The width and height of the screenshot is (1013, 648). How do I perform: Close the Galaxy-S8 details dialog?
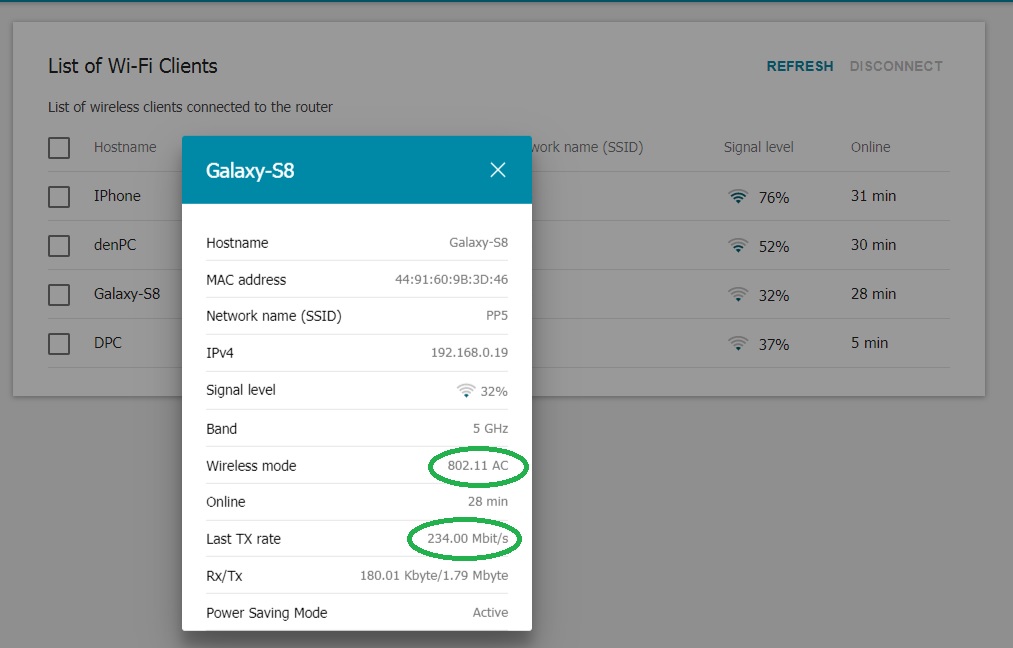(x=498, y=170)
